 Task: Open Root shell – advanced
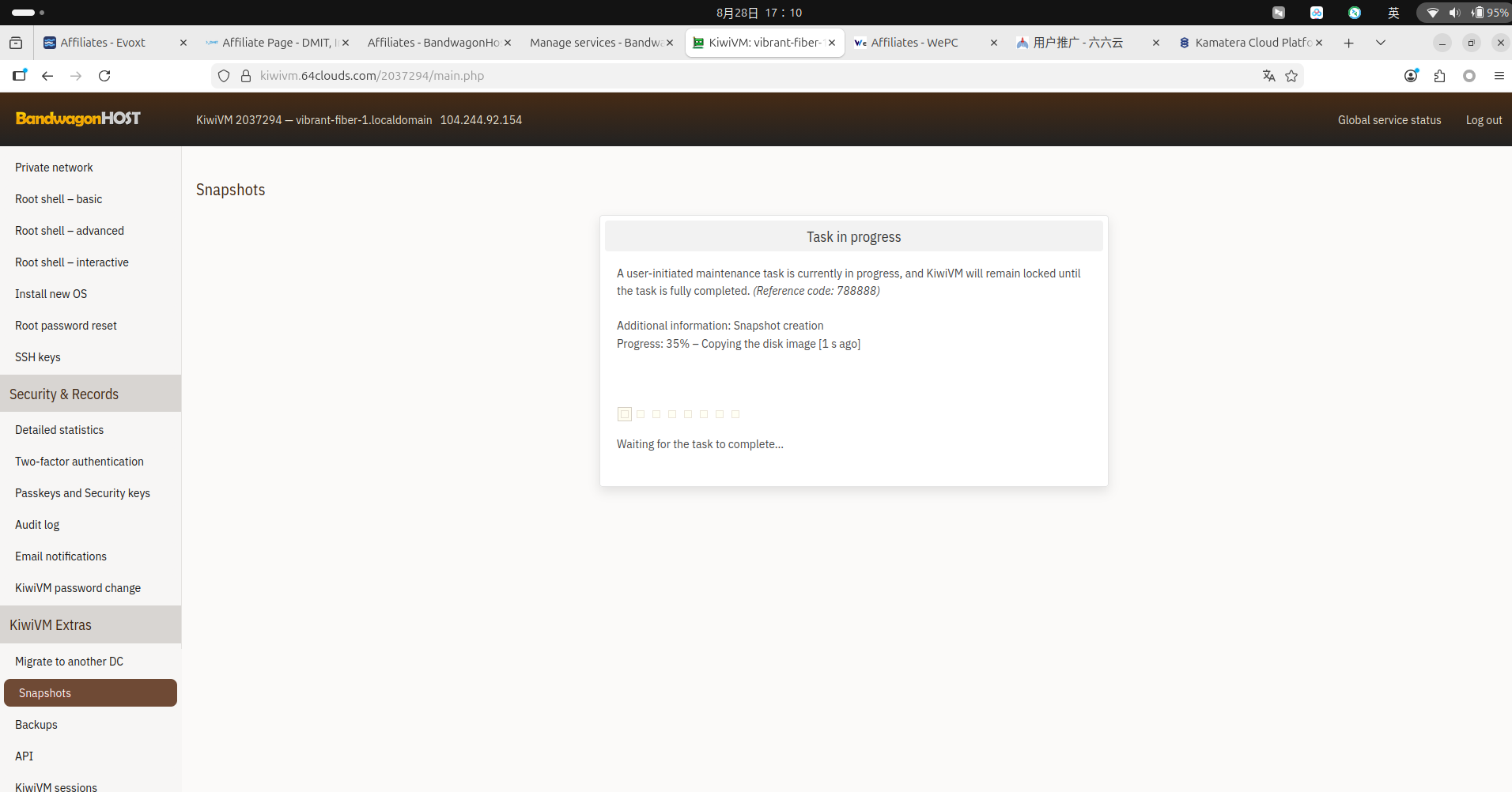pyautogui.click(x=70, y=231)
